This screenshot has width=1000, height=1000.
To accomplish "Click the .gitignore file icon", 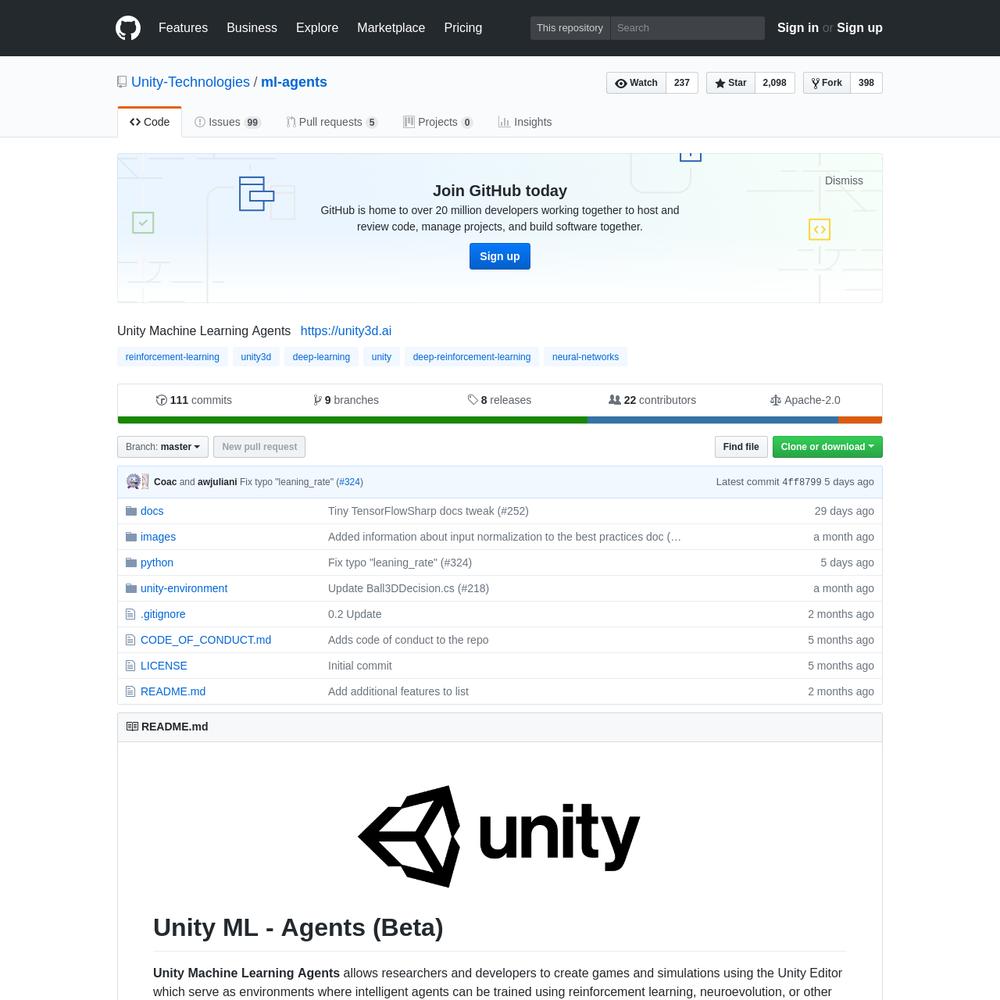I will pos(131,614).
